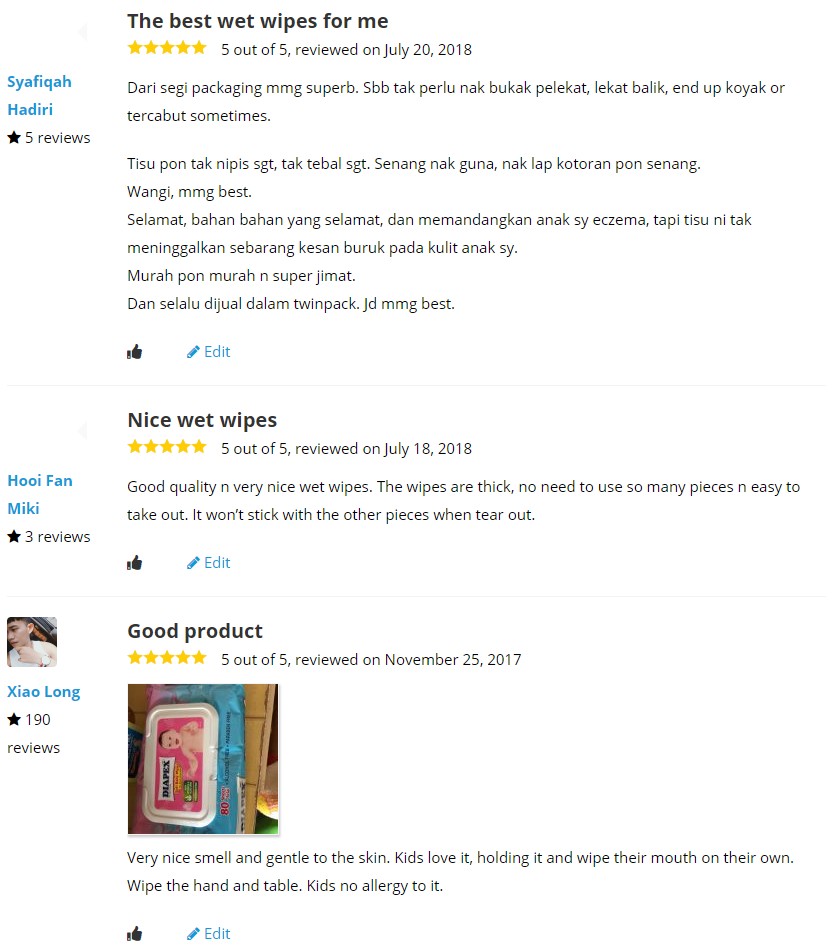Enlarge the Diapex wet wipes review photo
This screenshot has width=834, height=950.
[203, 759]
